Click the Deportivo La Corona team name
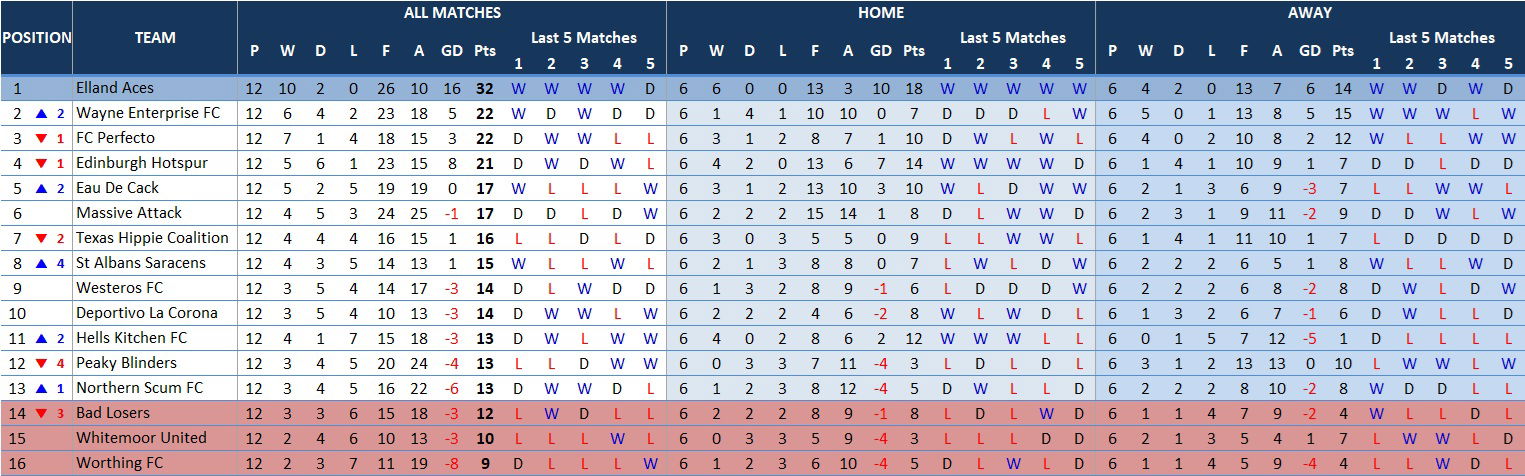 coord(146,313)
